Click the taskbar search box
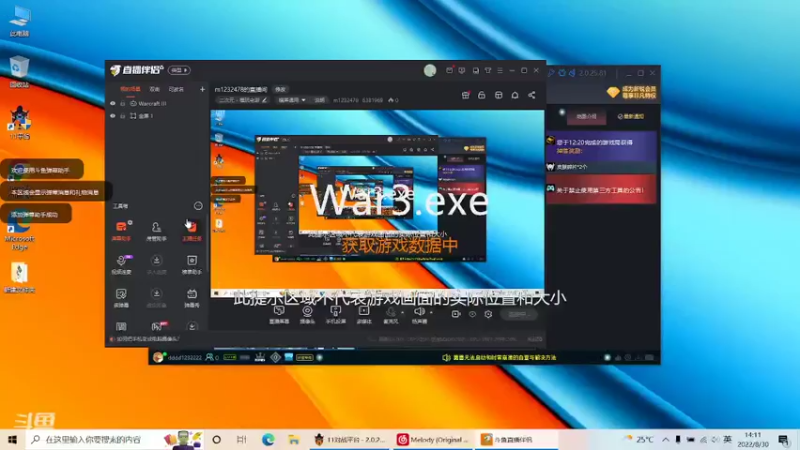The image size is (800, 450). pos(115,439)
